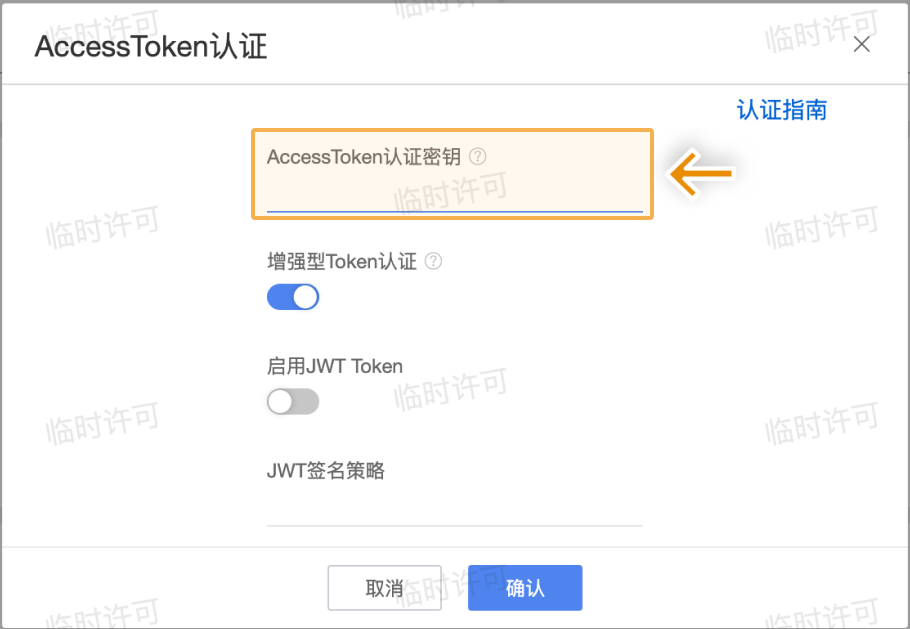Disable the 增强型Token认证 switch
910x629 pixels.
(x=293, y=297)
